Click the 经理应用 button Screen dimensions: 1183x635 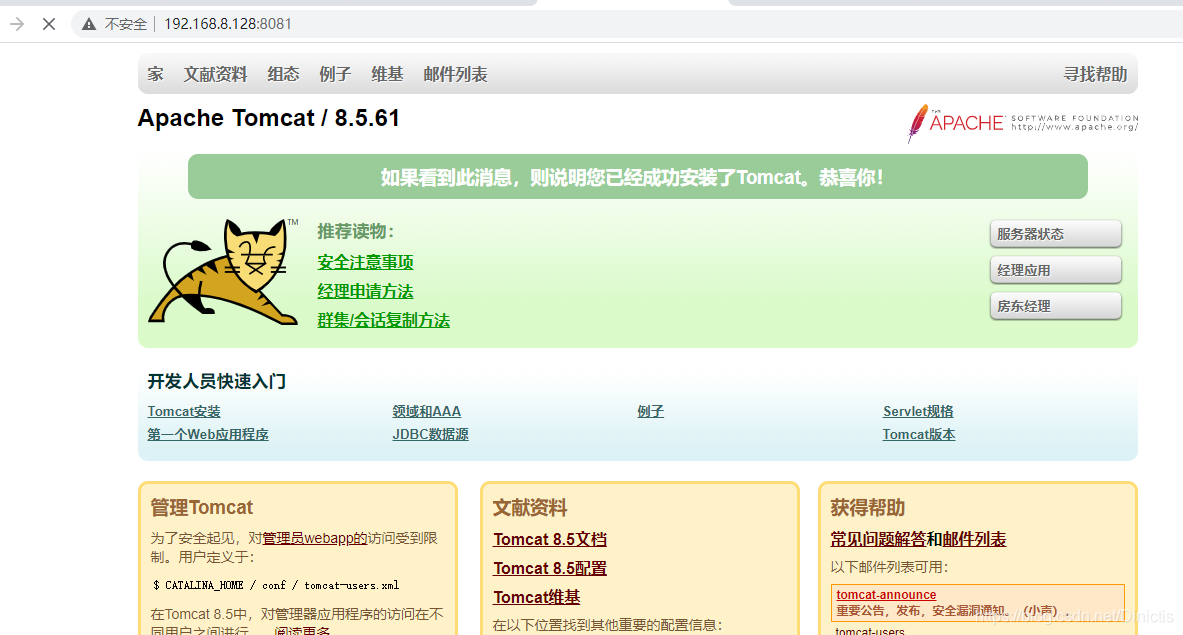(1055, 270)
